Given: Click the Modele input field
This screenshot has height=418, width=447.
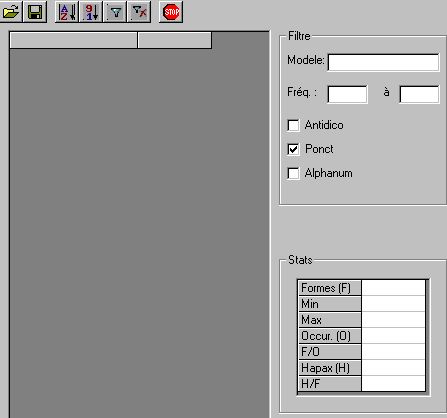Looking at the screenshot, I should click(x=383, y=62).
